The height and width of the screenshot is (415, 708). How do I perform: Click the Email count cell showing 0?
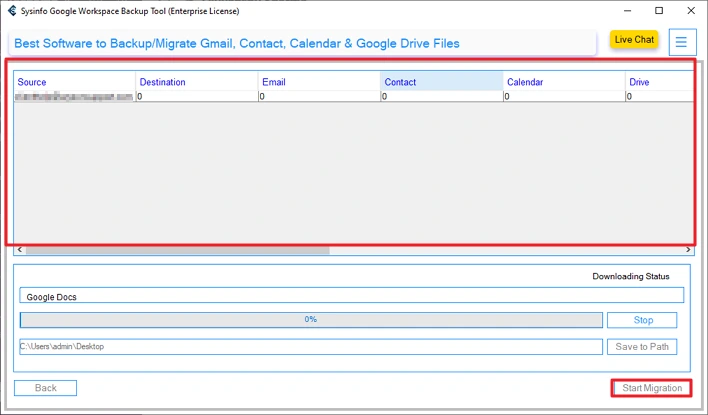click(319, 97)
